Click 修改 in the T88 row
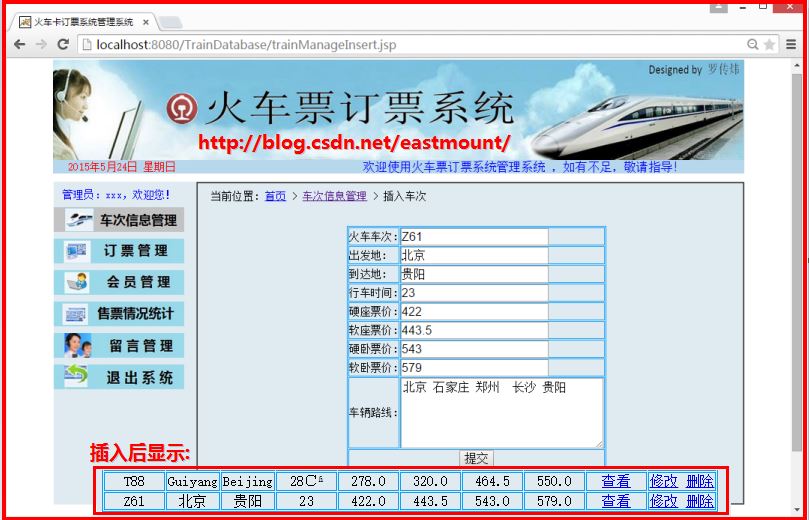Image resolution: width=809 pixels, height=520 pixels. (664, 481)
